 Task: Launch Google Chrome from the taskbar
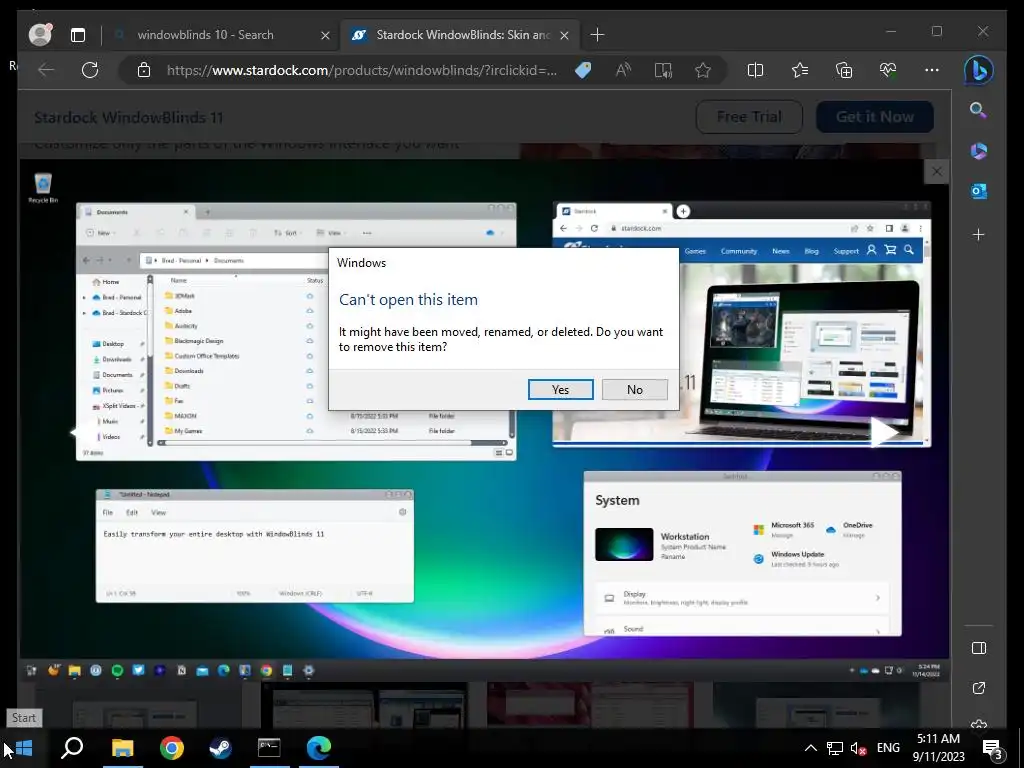click(x=172, y=748)
